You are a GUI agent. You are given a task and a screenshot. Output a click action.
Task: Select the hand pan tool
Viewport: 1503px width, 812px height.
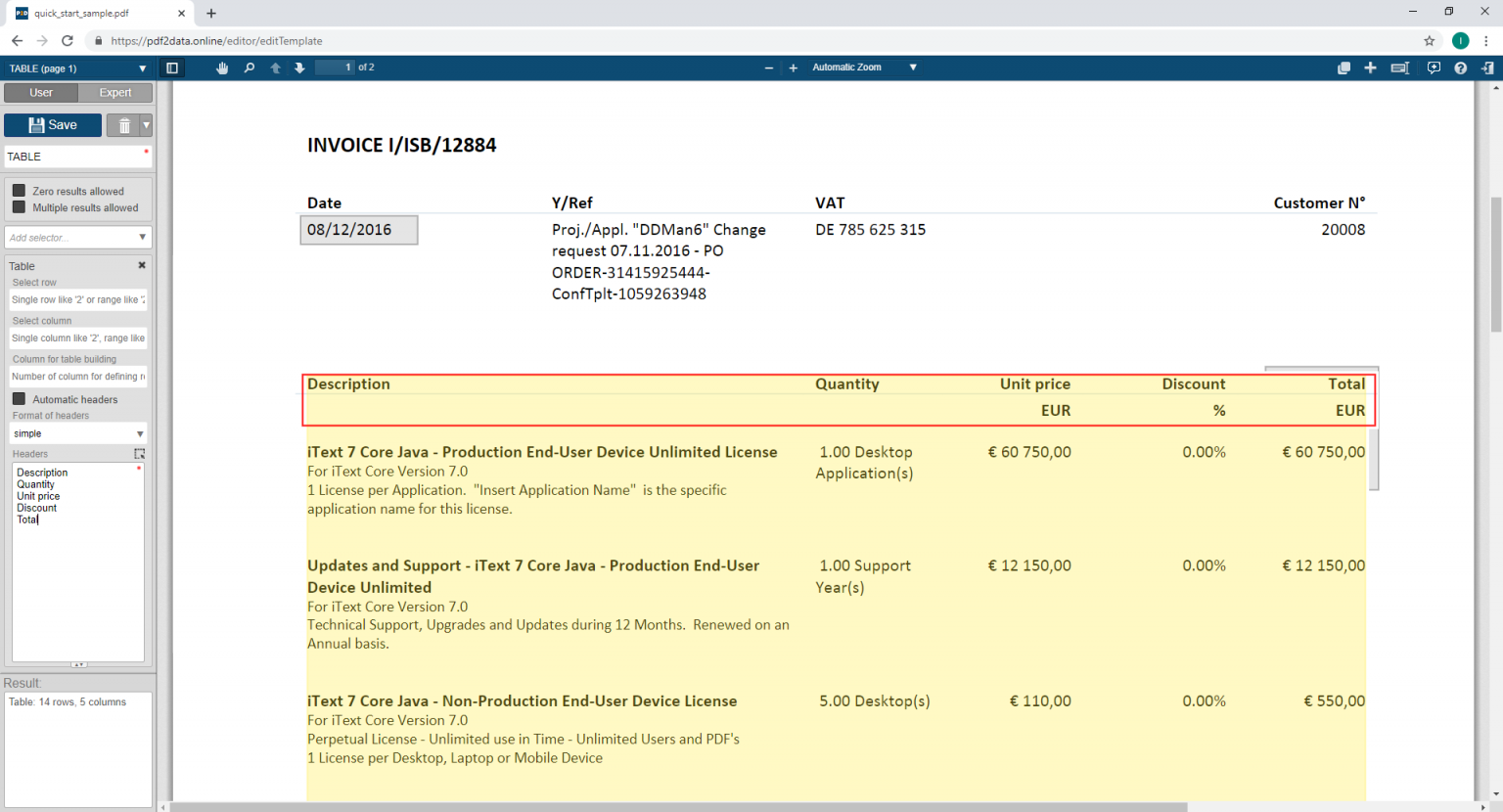pyautogui.click(x=222, y=68)
